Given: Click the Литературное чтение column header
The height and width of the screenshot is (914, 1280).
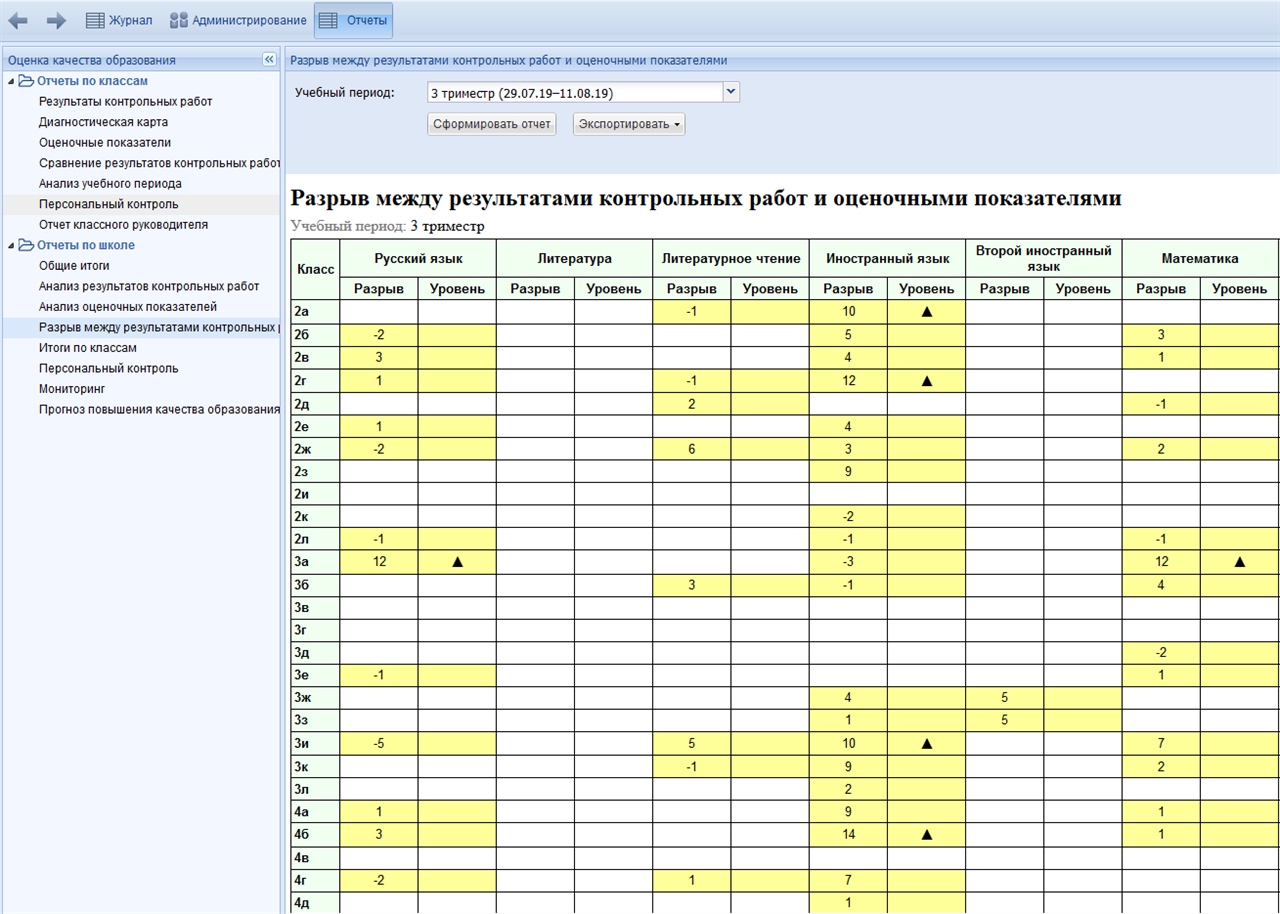Looking at the screenshot, I should tap(731, 258).
